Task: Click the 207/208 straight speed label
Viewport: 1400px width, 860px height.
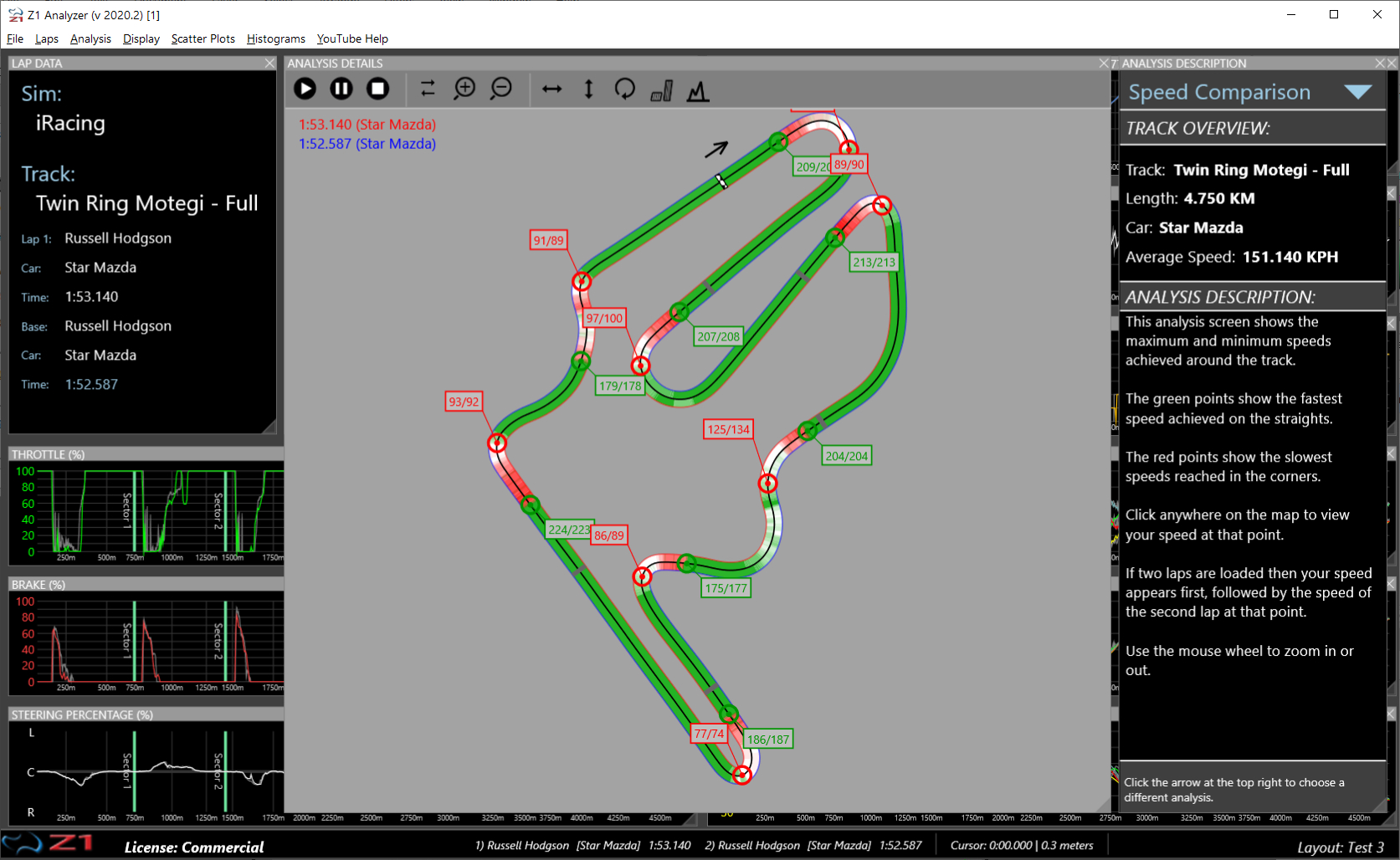Action: (x=719, y=336)
